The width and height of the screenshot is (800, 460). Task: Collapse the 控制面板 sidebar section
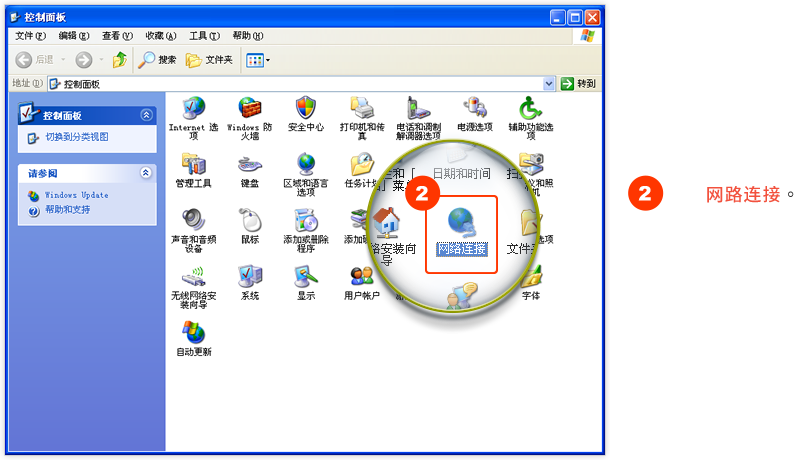coord(147,115)
